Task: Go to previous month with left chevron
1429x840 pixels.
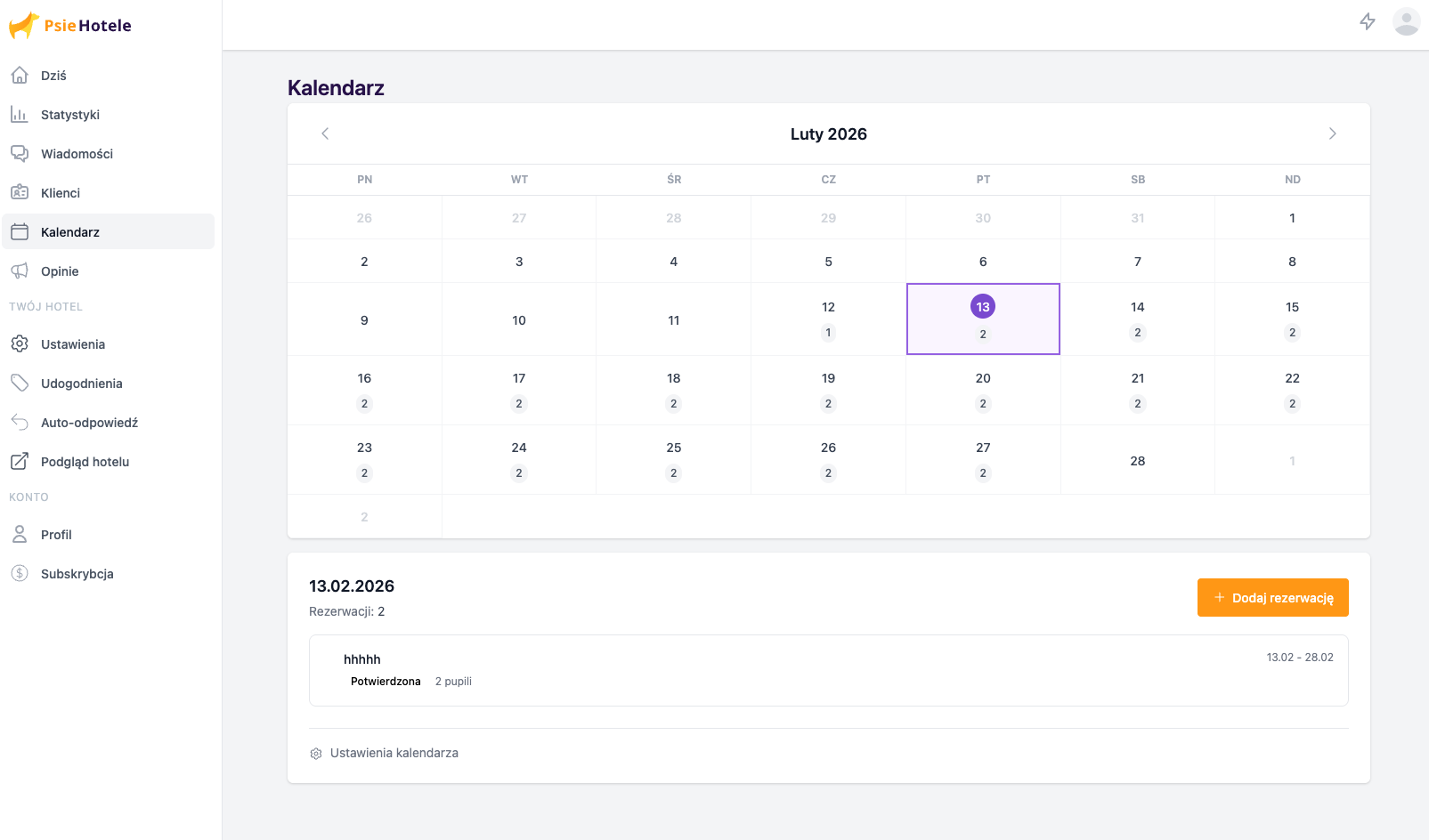Action: (325, 133)
